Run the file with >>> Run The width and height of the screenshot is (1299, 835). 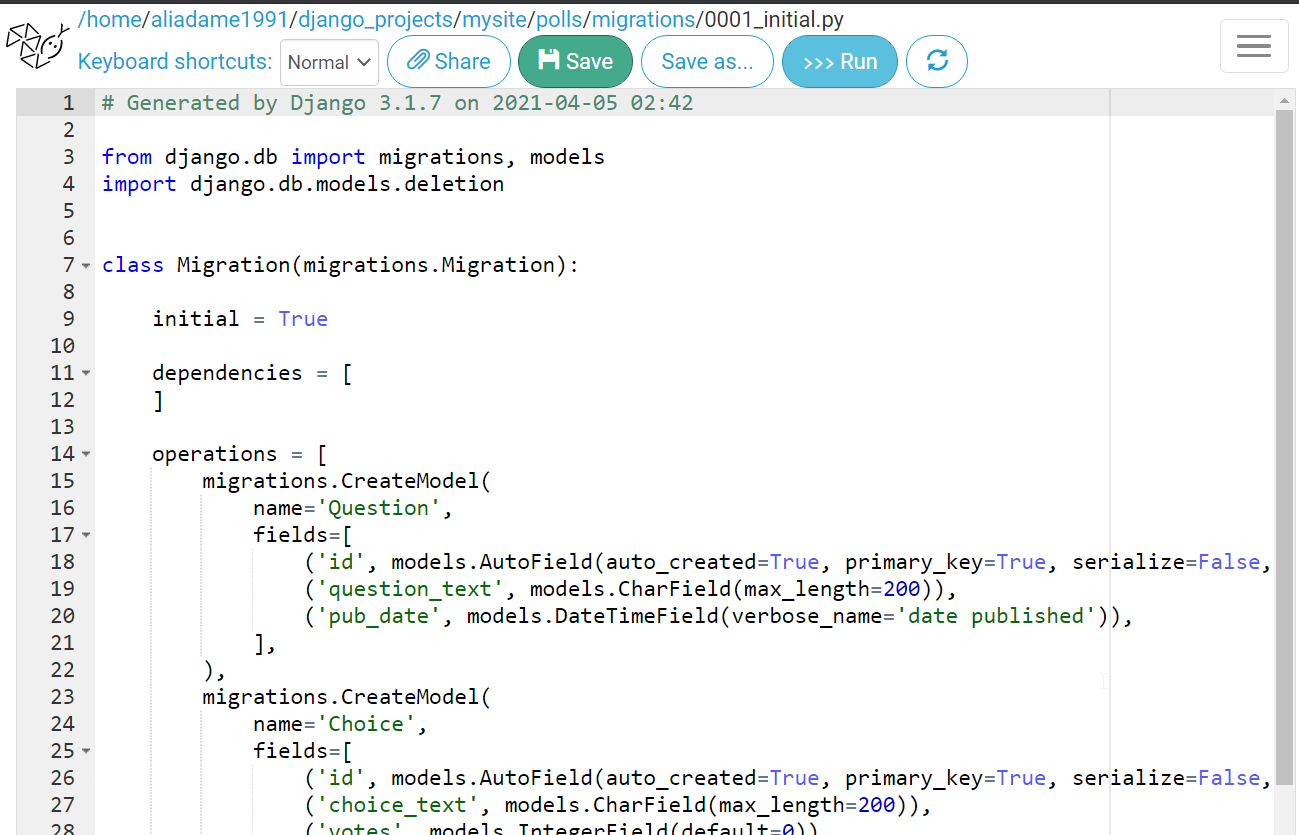[840, 62]
